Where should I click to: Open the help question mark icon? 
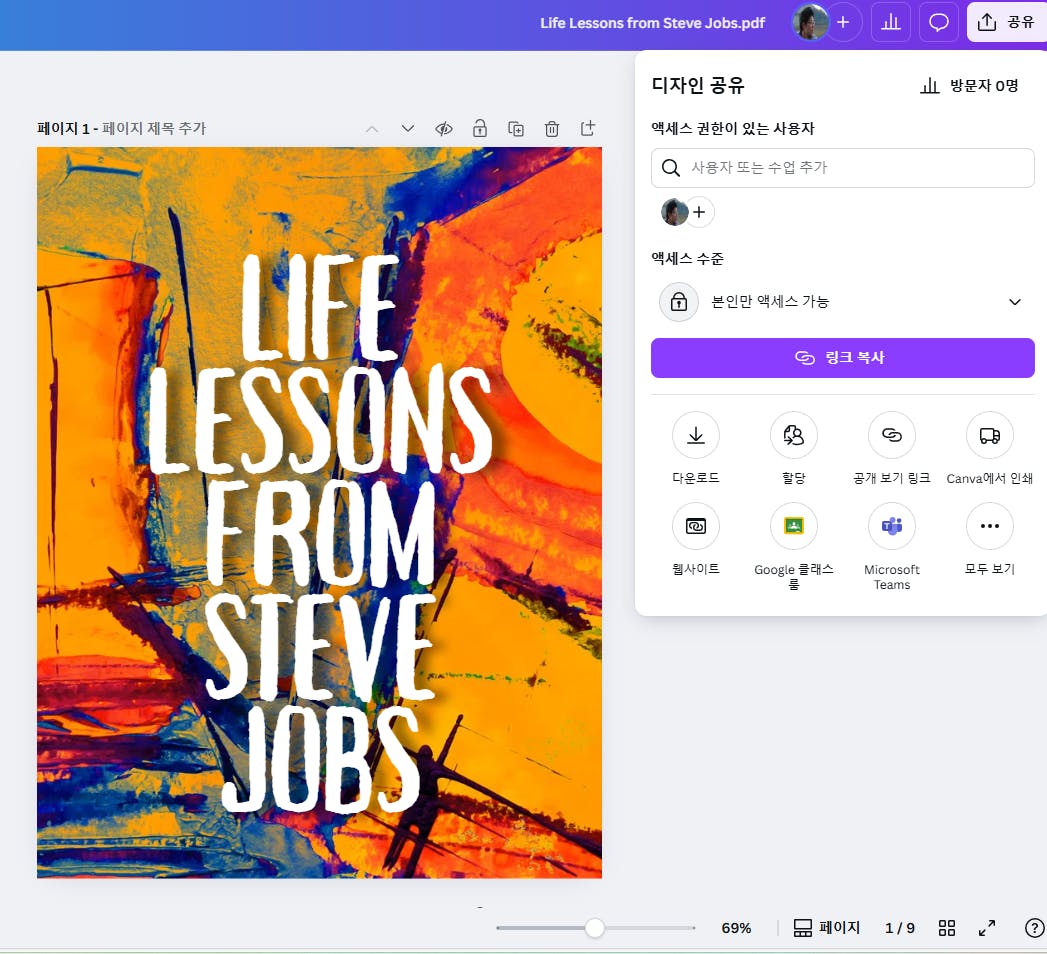[1034, 928]
